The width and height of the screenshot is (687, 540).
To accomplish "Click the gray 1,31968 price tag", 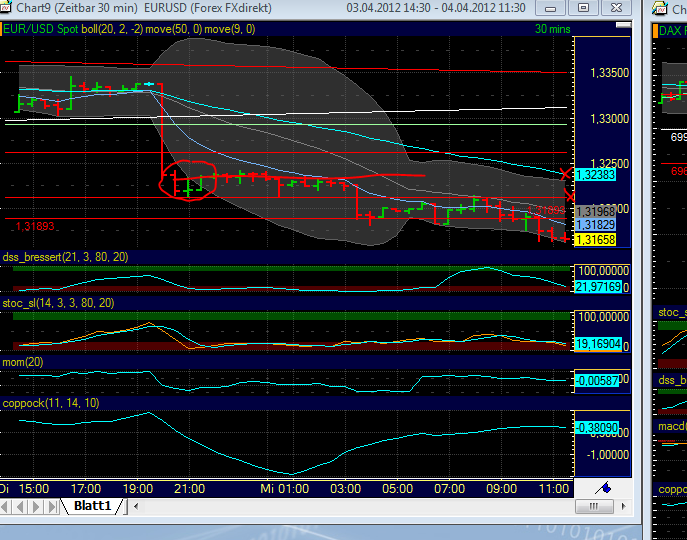I will (x=595, y=212).
